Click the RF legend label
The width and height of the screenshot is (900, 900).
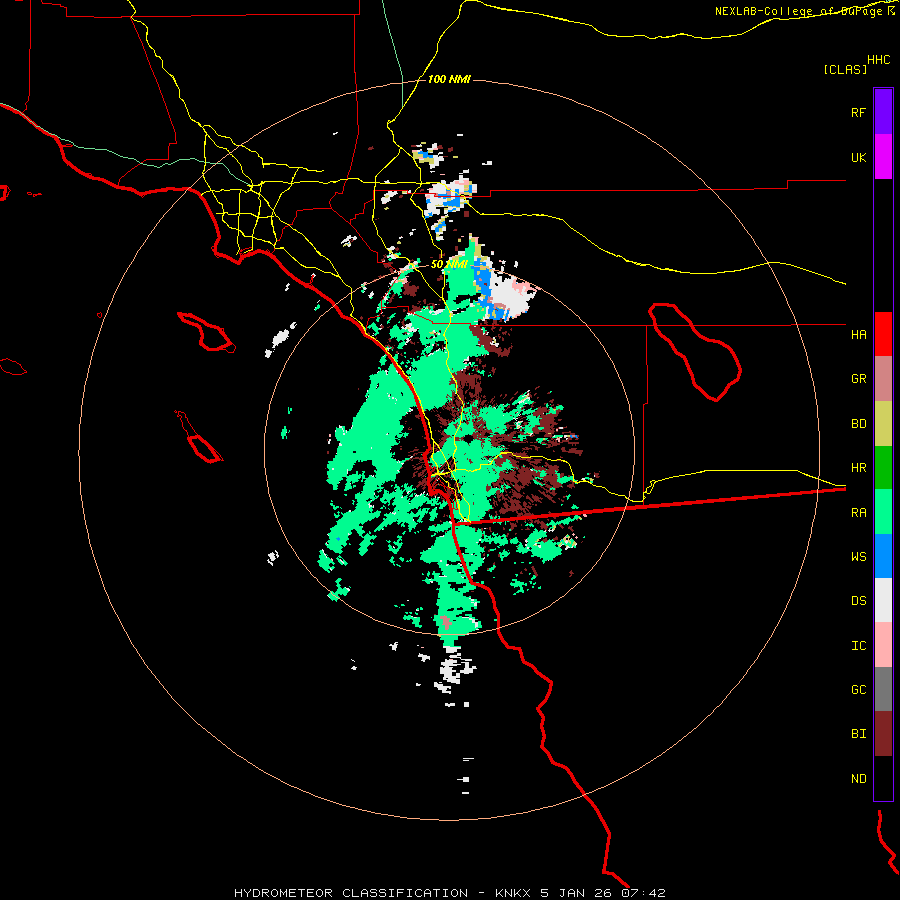click(858, 112)
